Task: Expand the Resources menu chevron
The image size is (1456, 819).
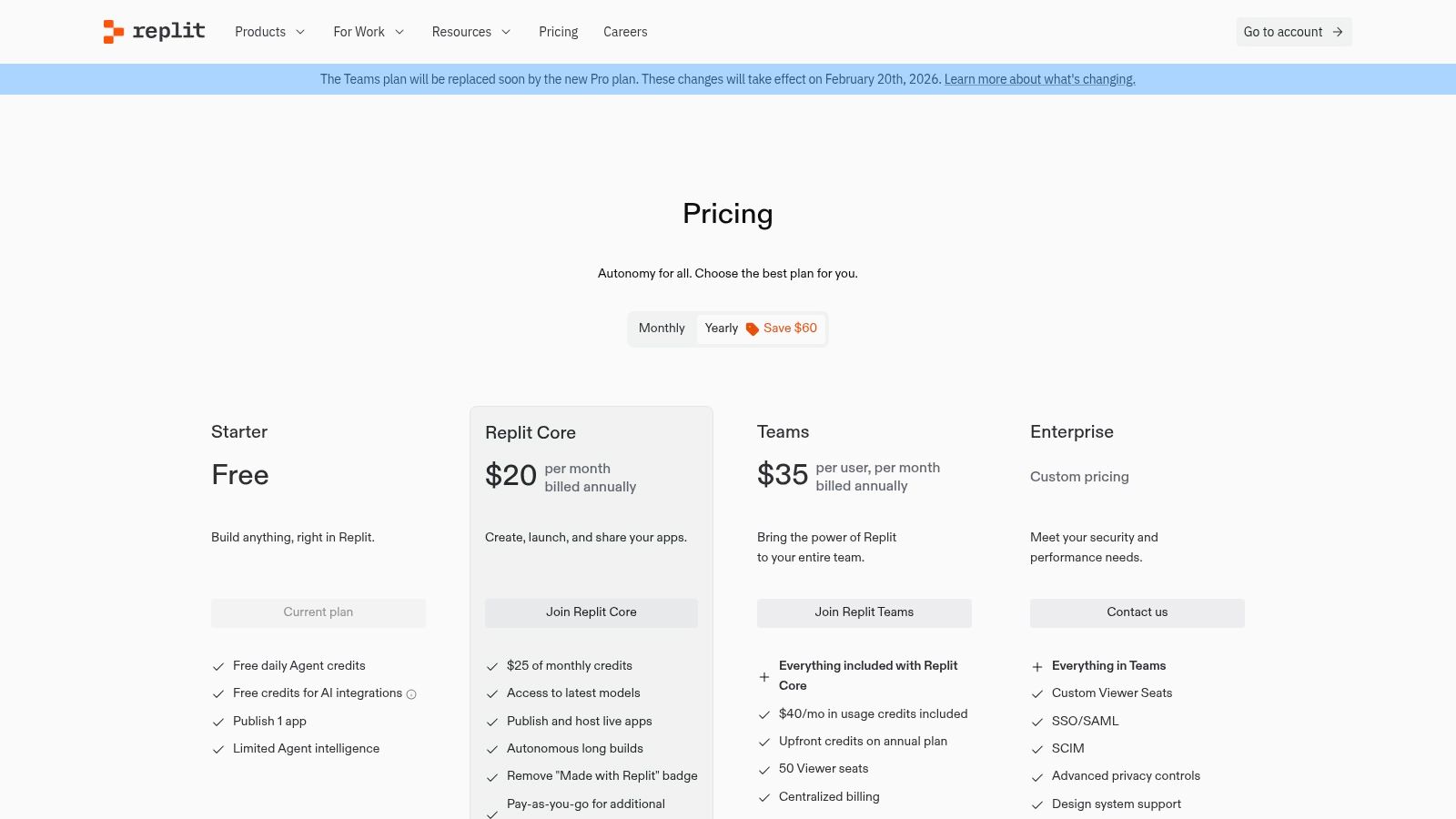Action: click(506, 32)
